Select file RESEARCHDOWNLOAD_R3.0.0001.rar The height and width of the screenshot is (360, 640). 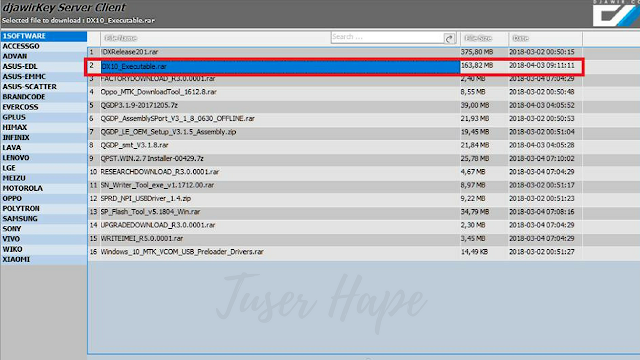pos(160,172)
